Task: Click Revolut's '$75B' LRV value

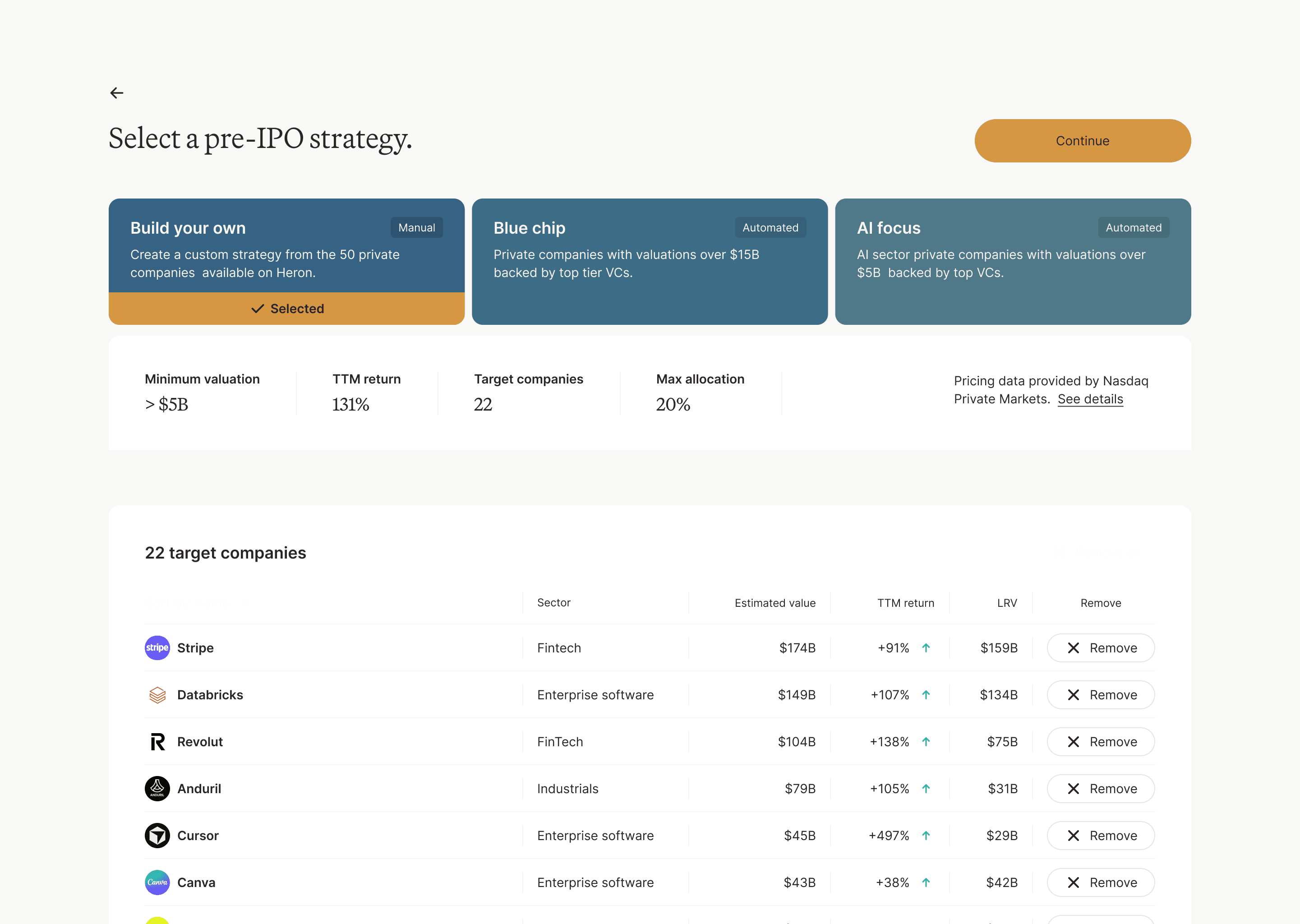Action: pyautogui.click(x=1003, y=742)
